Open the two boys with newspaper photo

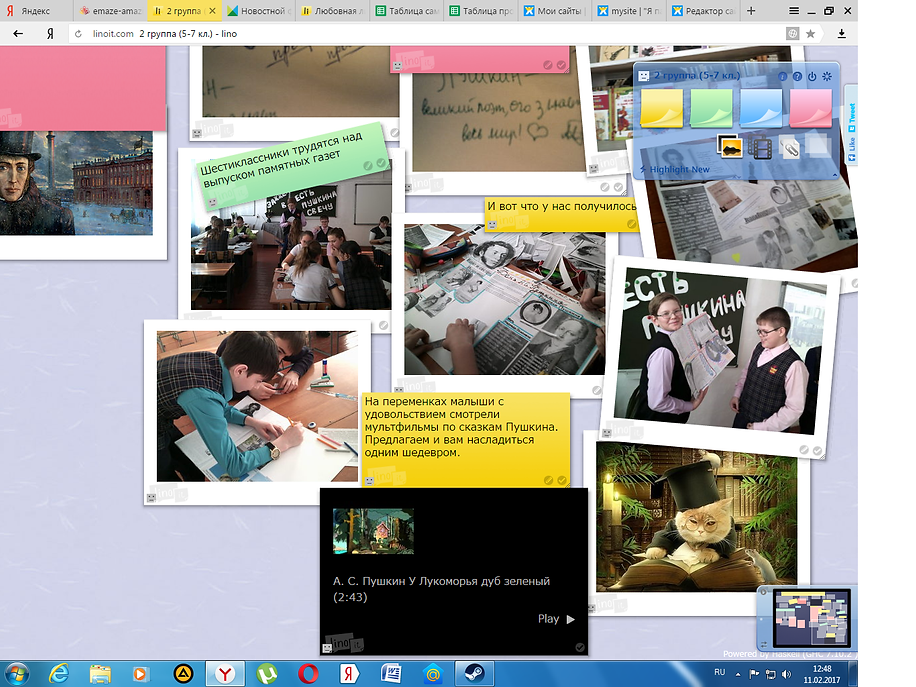coord(719,351)
